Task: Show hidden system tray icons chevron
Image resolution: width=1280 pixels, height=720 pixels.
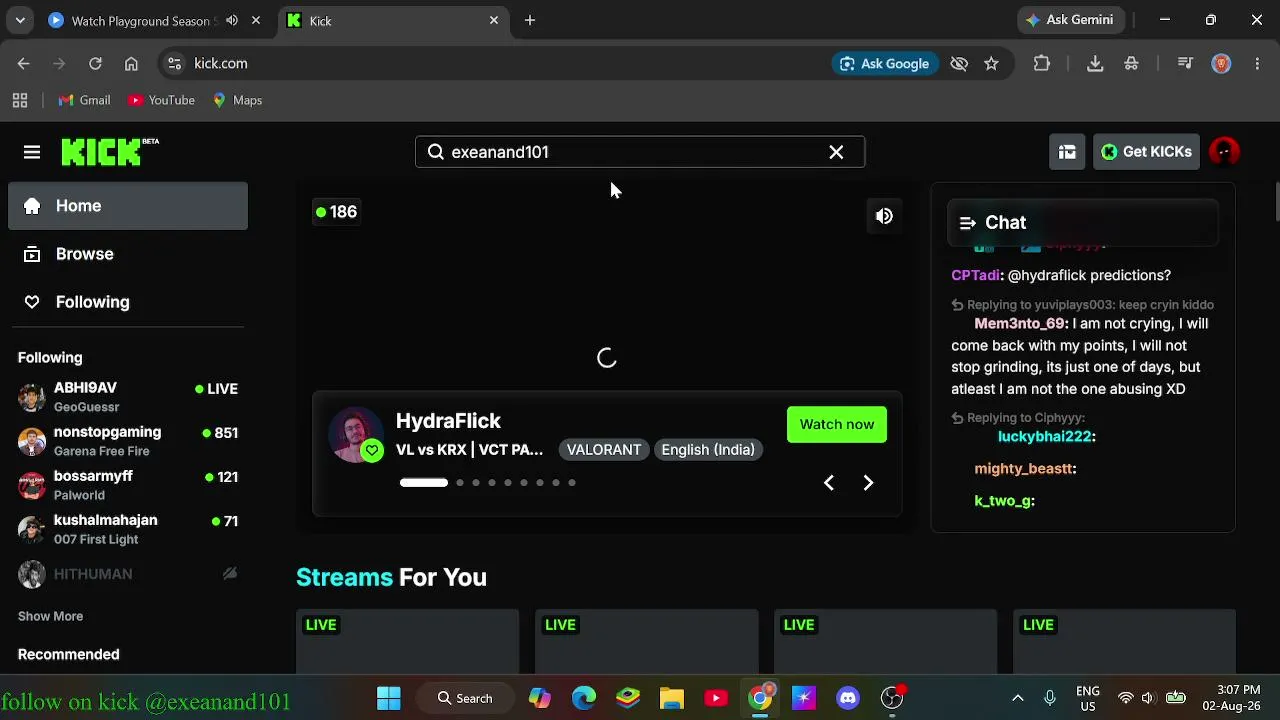Action: 1018,698
